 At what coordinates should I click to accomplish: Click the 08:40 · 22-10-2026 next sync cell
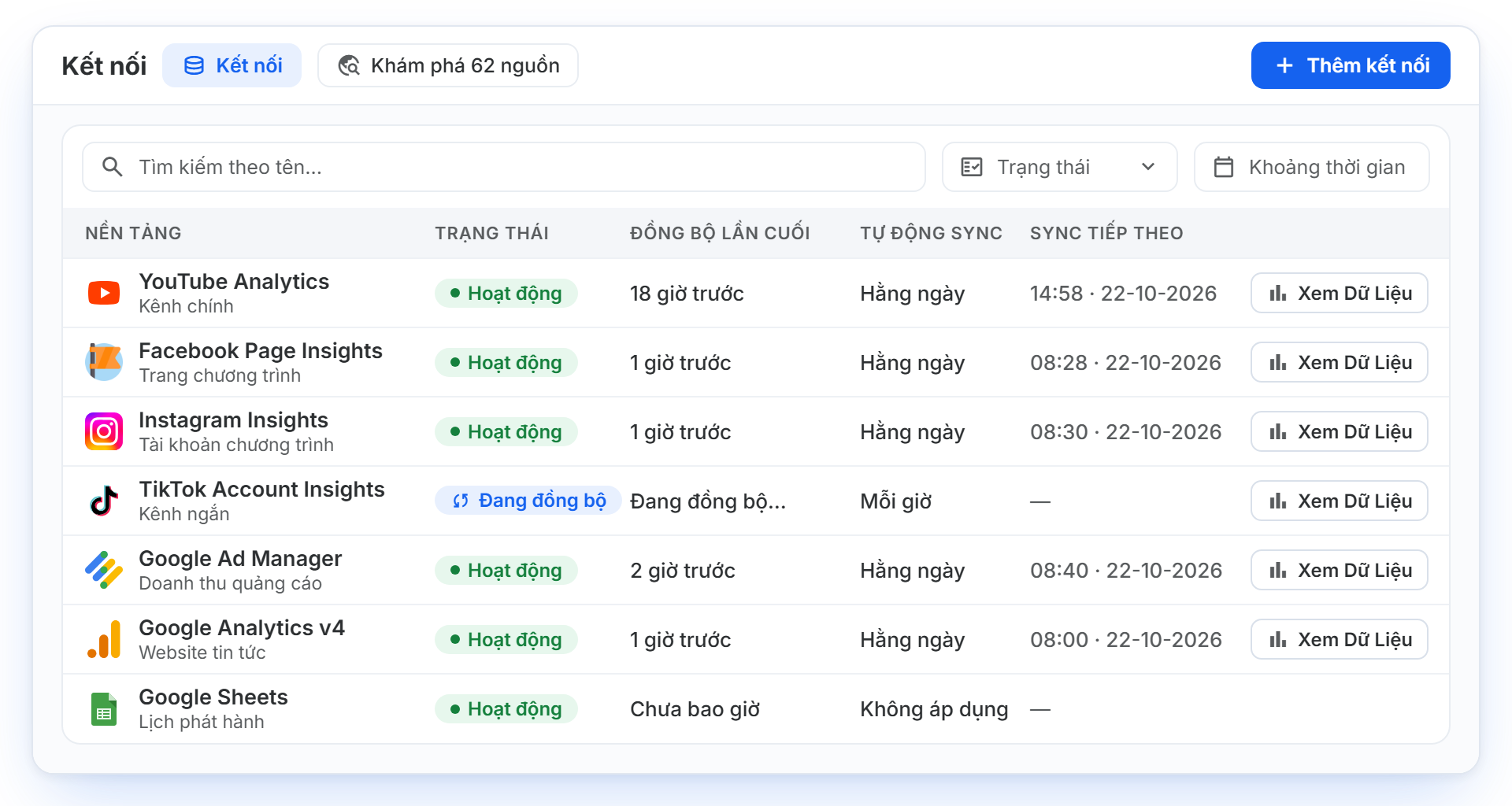[x=1126, y=571]
